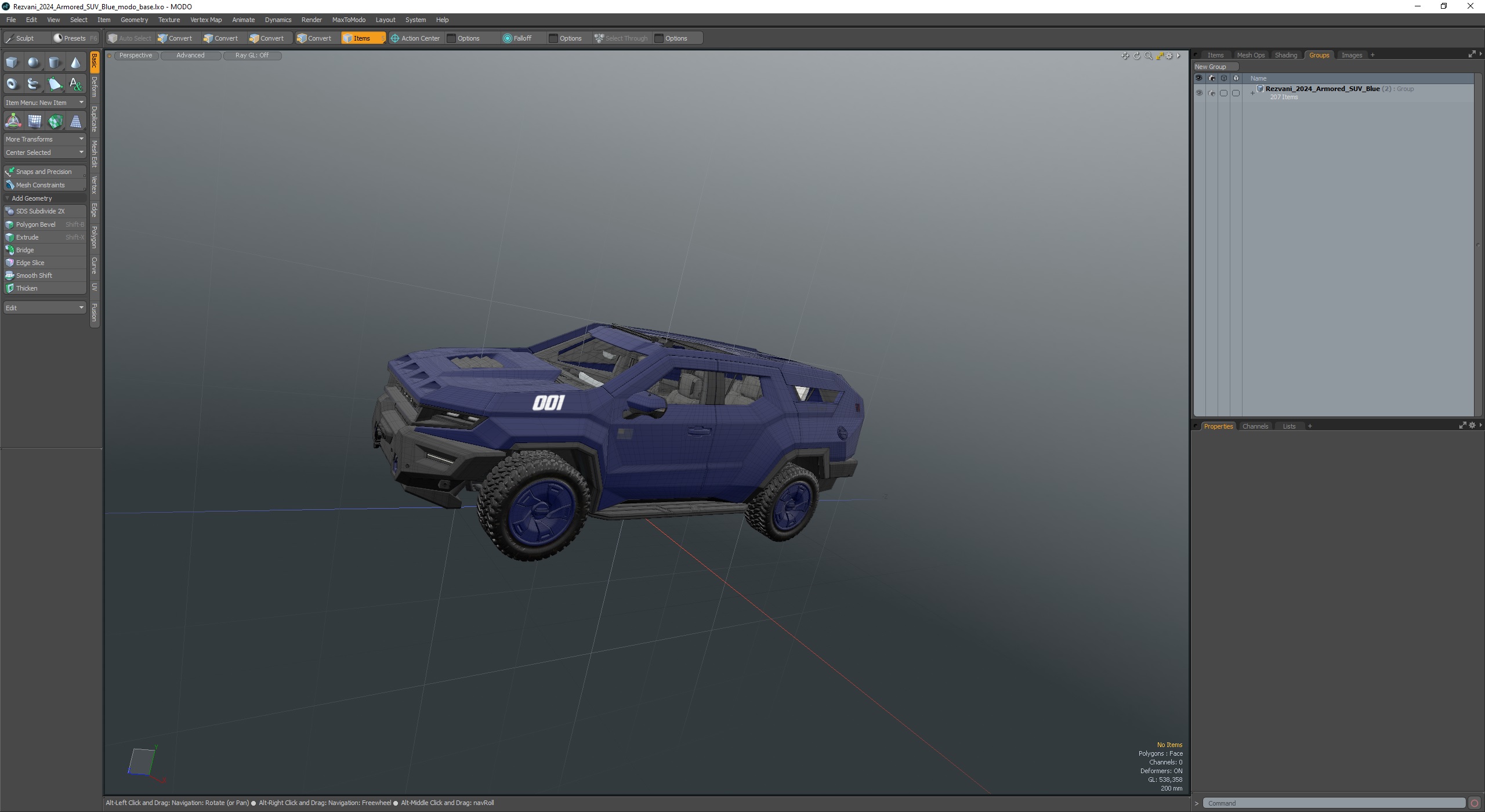
Task: Switch to the Mesh Ops tab
Action: click(x=1251, y=55)
